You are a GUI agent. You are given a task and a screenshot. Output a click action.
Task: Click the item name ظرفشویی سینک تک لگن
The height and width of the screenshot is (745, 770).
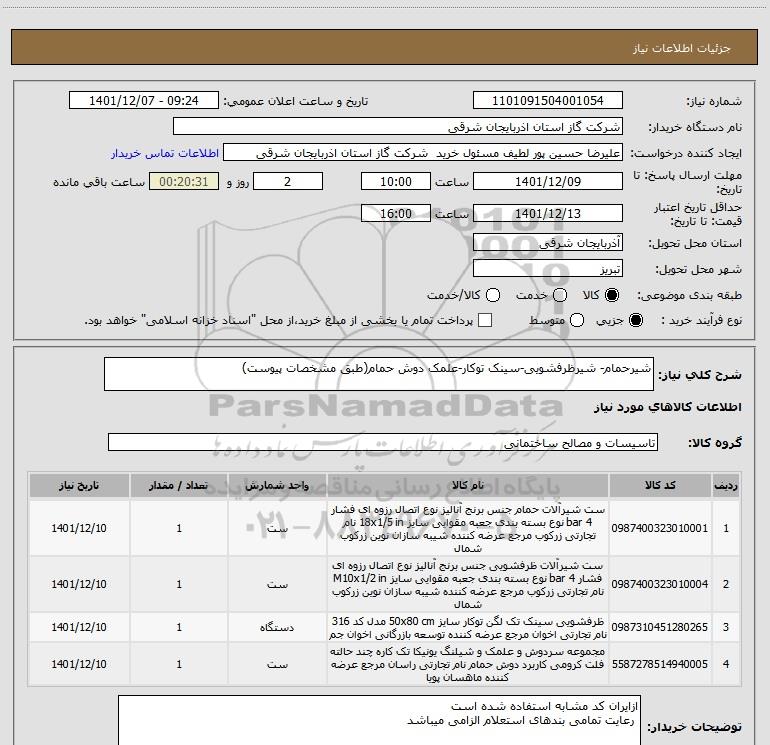pyautogui.click(x=468, y=627)
